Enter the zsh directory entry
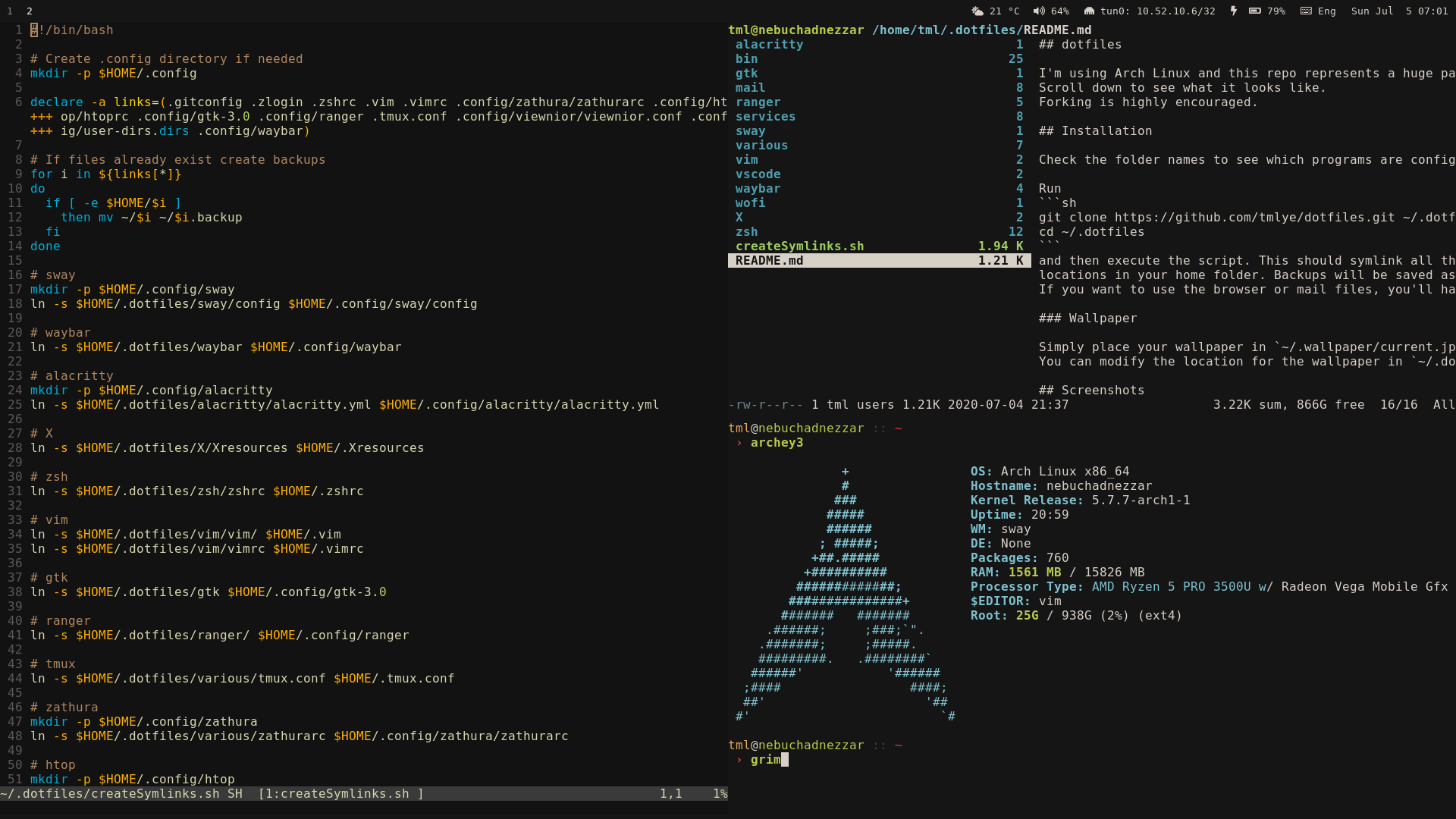Screen dimensions: 1456x819 coord(746,232)
